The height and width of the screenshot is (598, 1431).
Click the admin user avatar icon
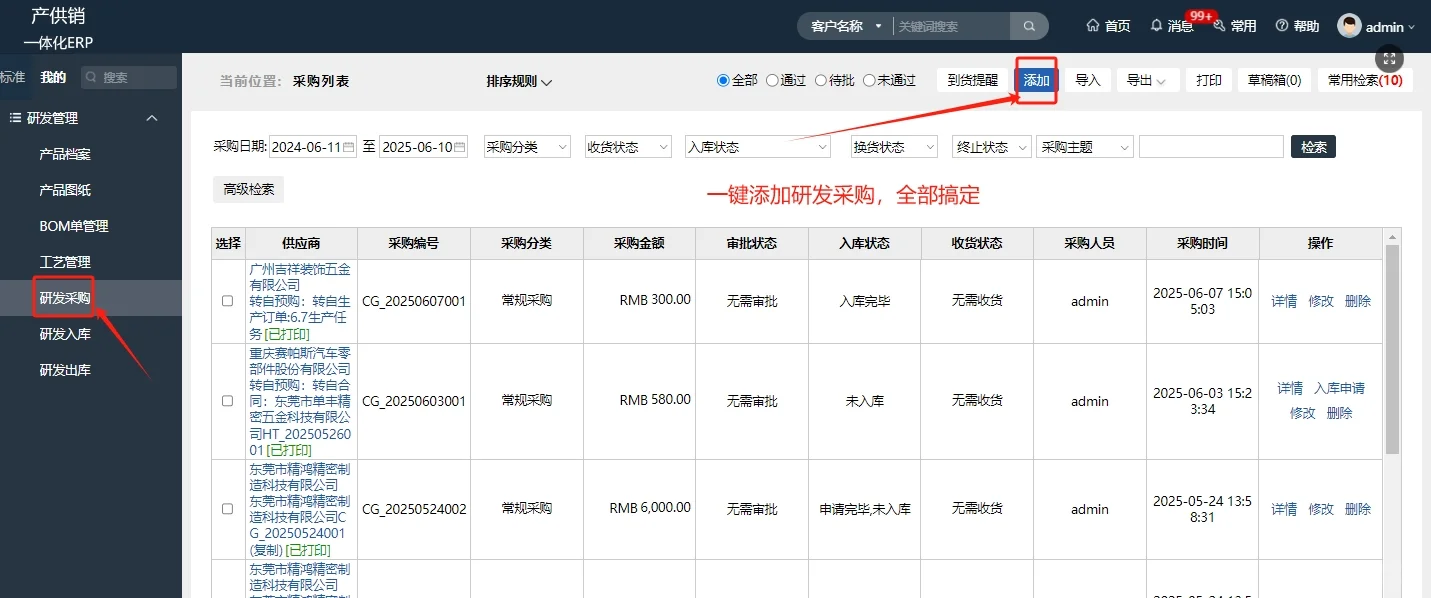pos(1351,25)
